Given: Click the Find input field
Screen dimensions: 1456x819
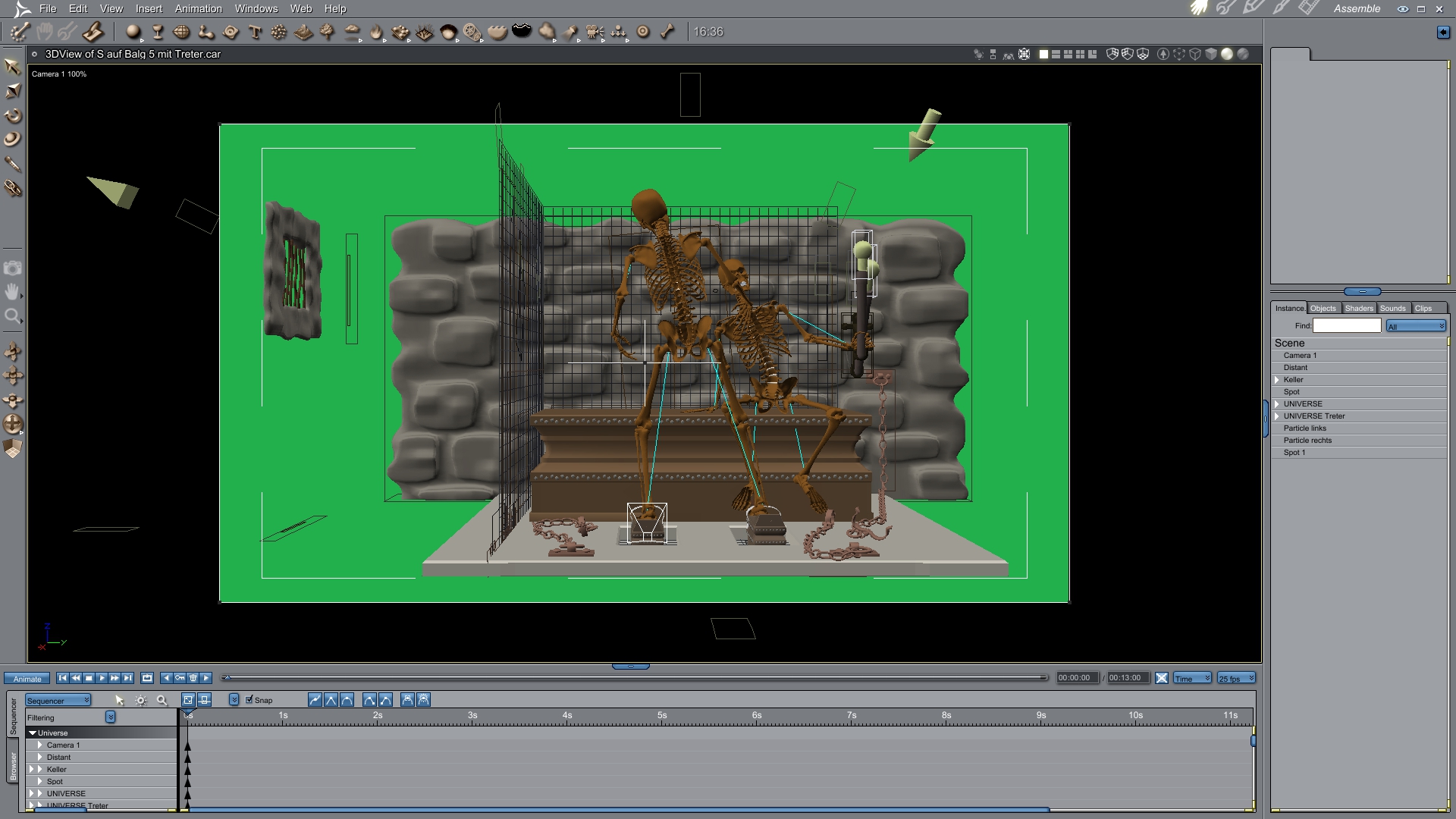Looking at the screenshot, I should pyautogui.click(x=1346, y=326).
